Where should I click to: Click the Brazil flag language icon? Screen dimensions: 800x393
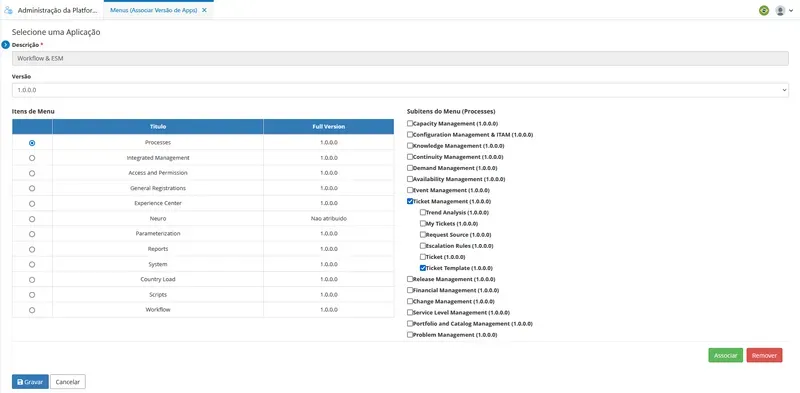point(764,10)
